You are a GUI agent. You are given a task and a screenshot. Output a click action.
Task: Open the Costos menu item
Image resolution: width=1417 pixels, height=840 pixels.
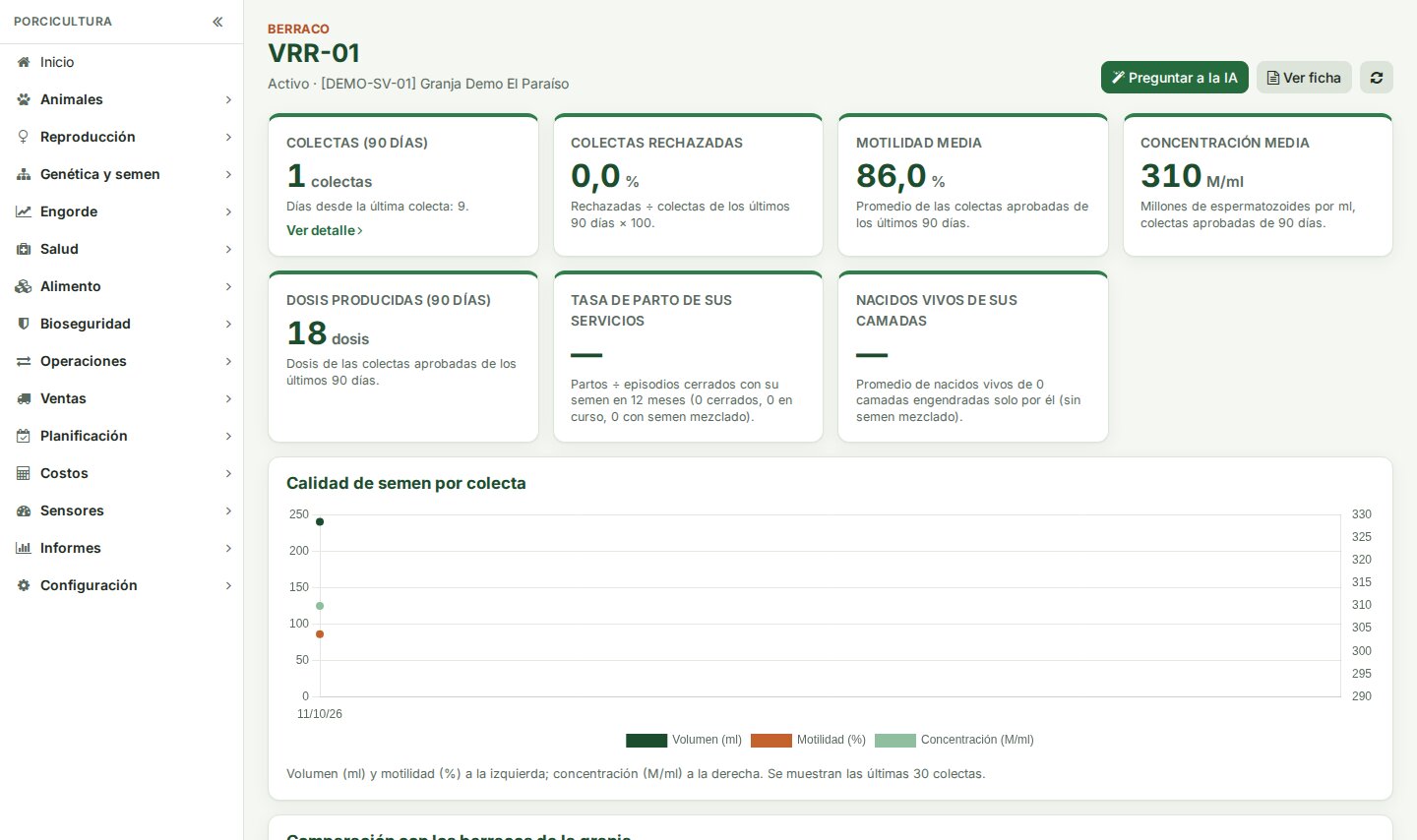pos(121,473)
